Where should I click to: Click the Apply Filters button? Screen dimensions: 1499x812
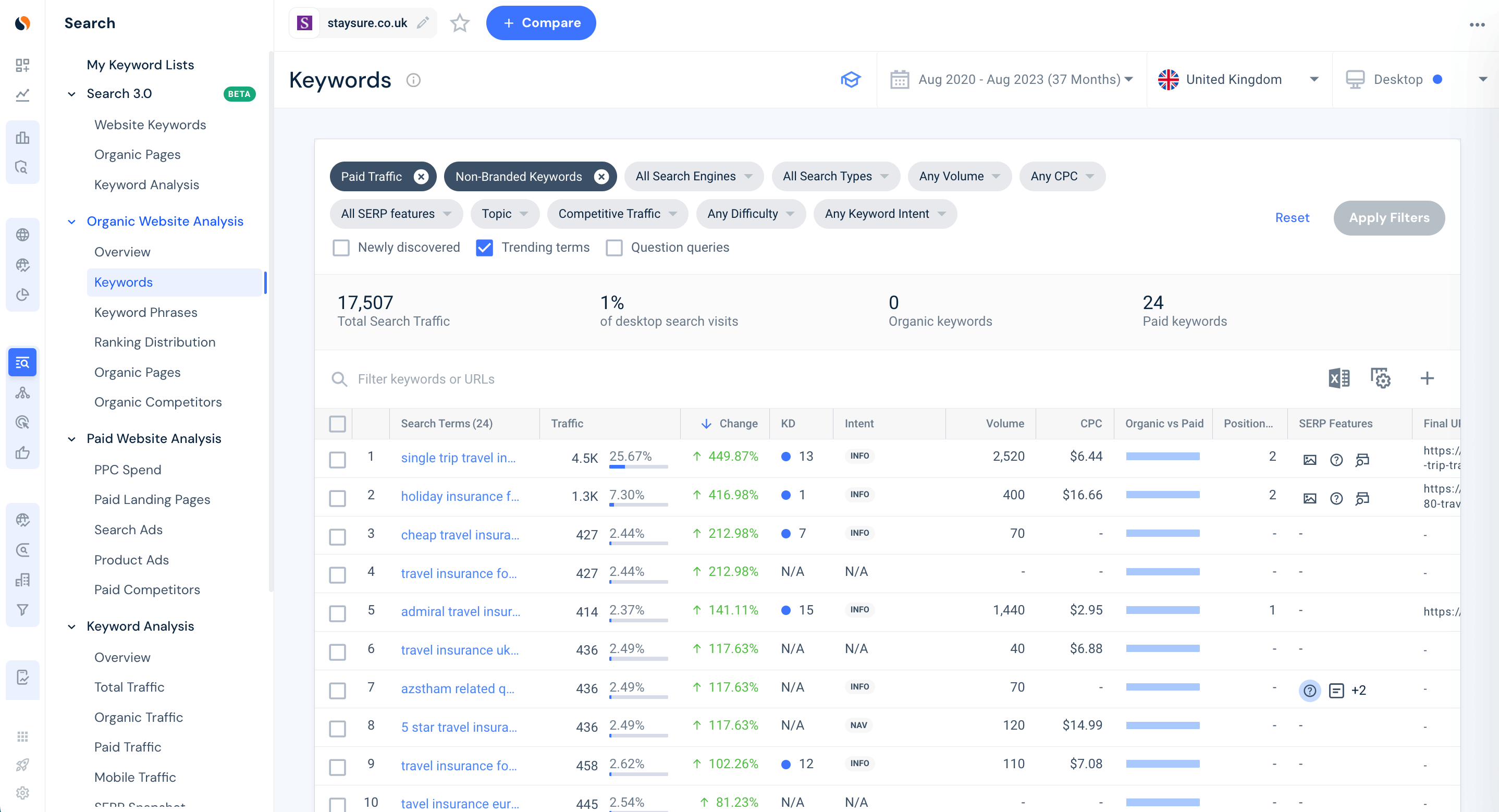point(1389,218)
